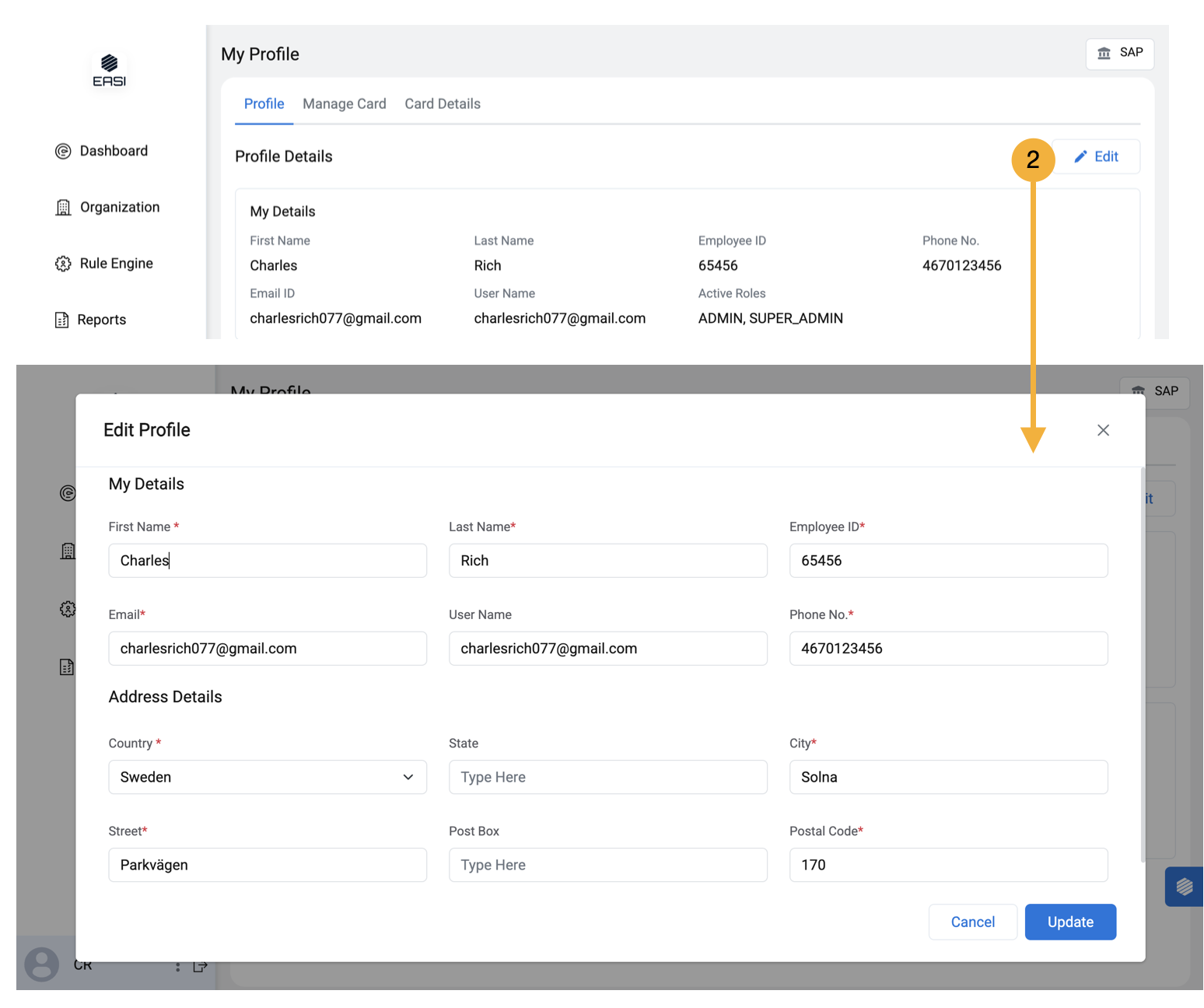The image size is (1204, 1008).
Task: Click the pencil Edit profile button
Action: point(1096,156)
